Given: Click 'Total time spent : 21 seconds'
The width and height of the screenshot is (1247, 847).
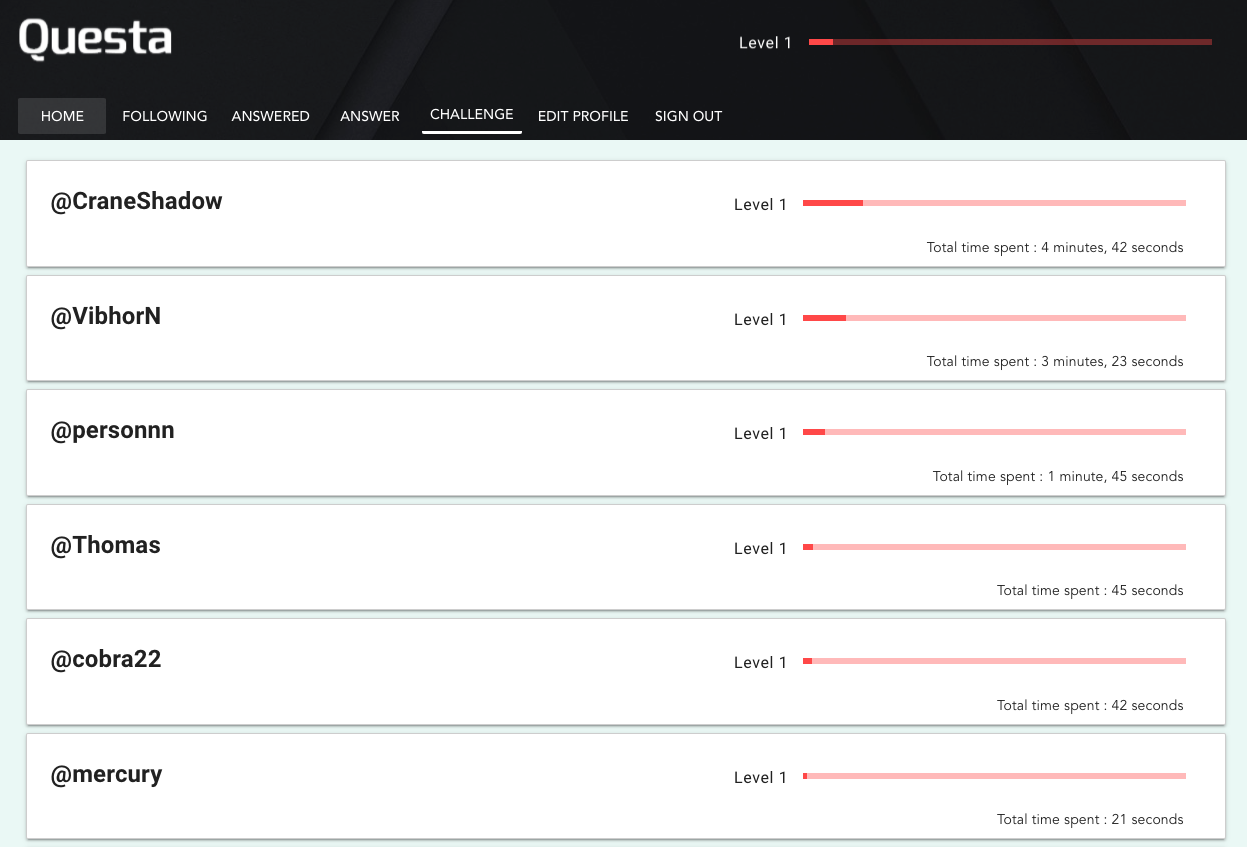Looking at the screenshot, I should coord(1090,820).
